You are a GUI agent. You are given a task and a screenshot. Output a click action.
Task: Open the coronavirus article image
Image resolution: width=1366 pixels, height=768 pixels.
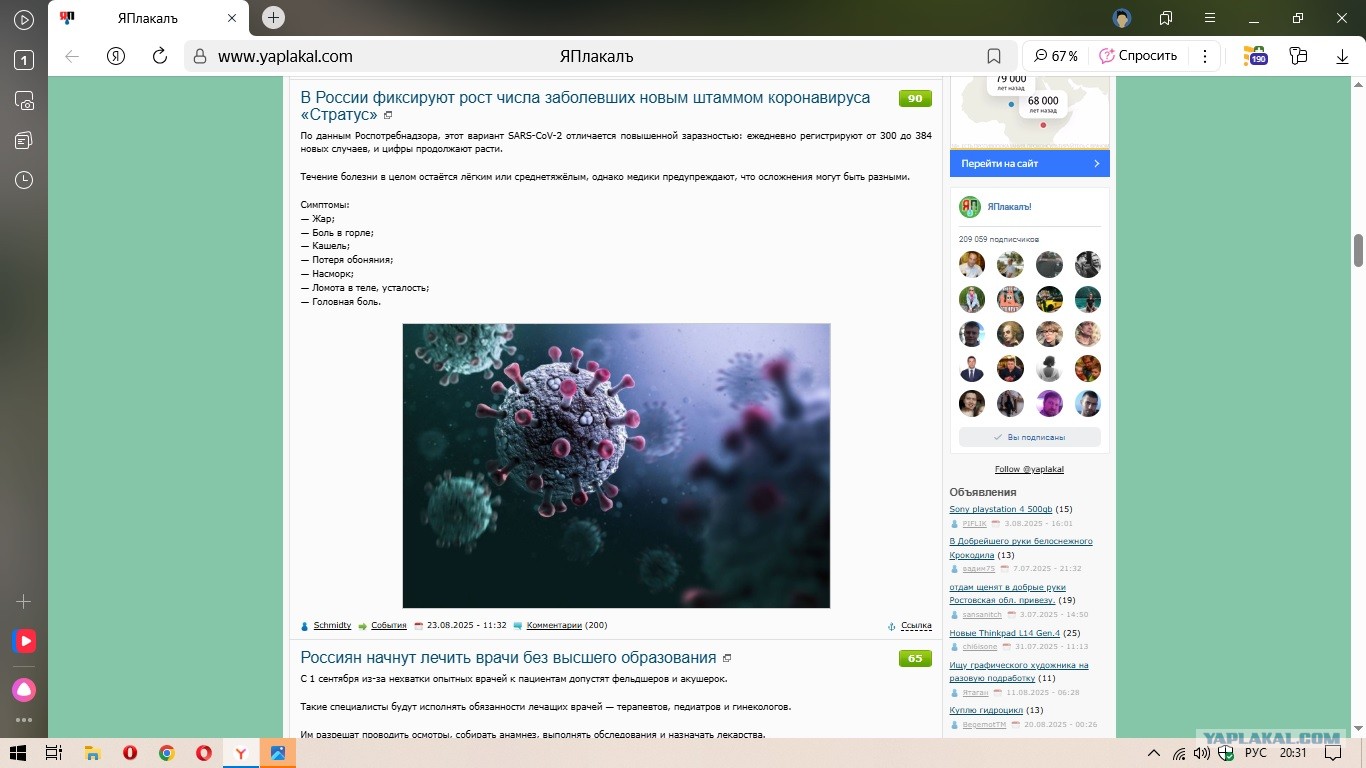click(x=616, y=465)
